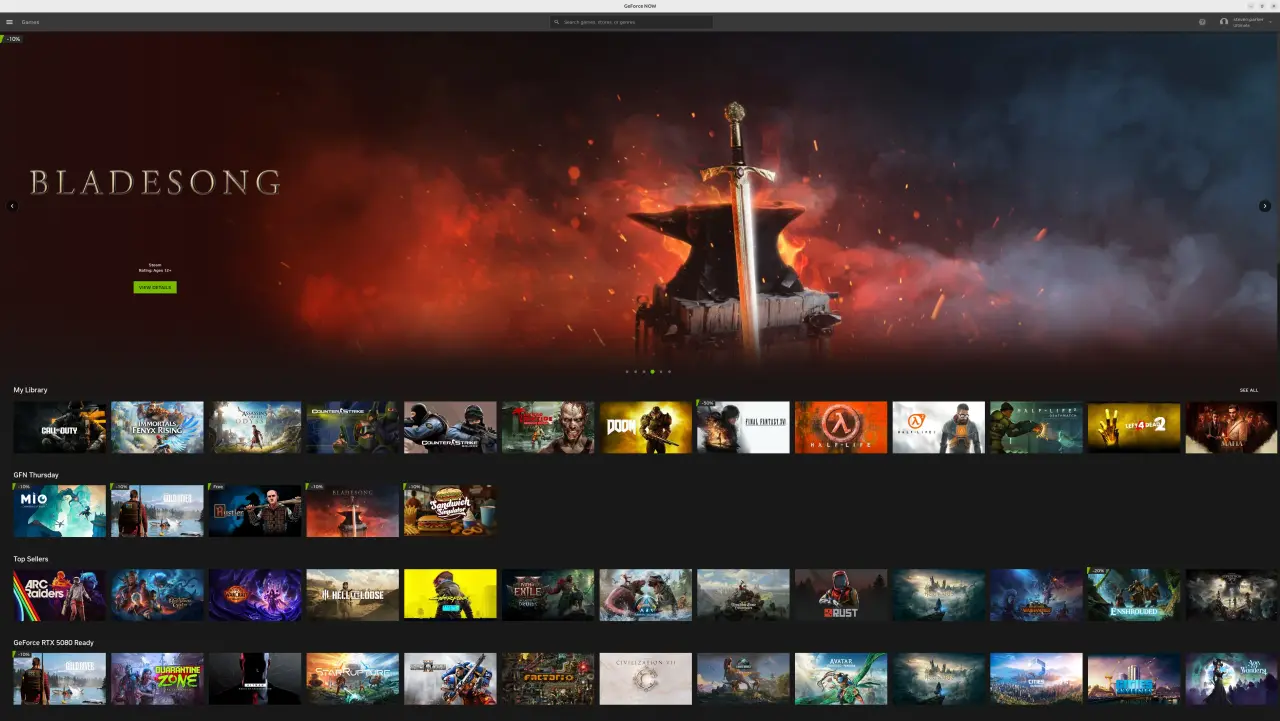Click the My Library section heading

point(30,390)
